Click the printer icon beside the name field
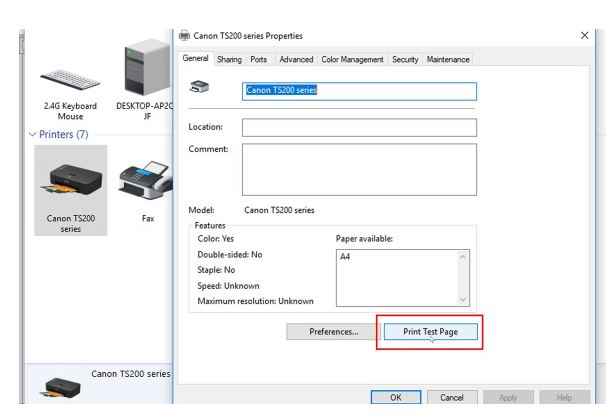Screen dimensions: 606x414 point(199,87)
